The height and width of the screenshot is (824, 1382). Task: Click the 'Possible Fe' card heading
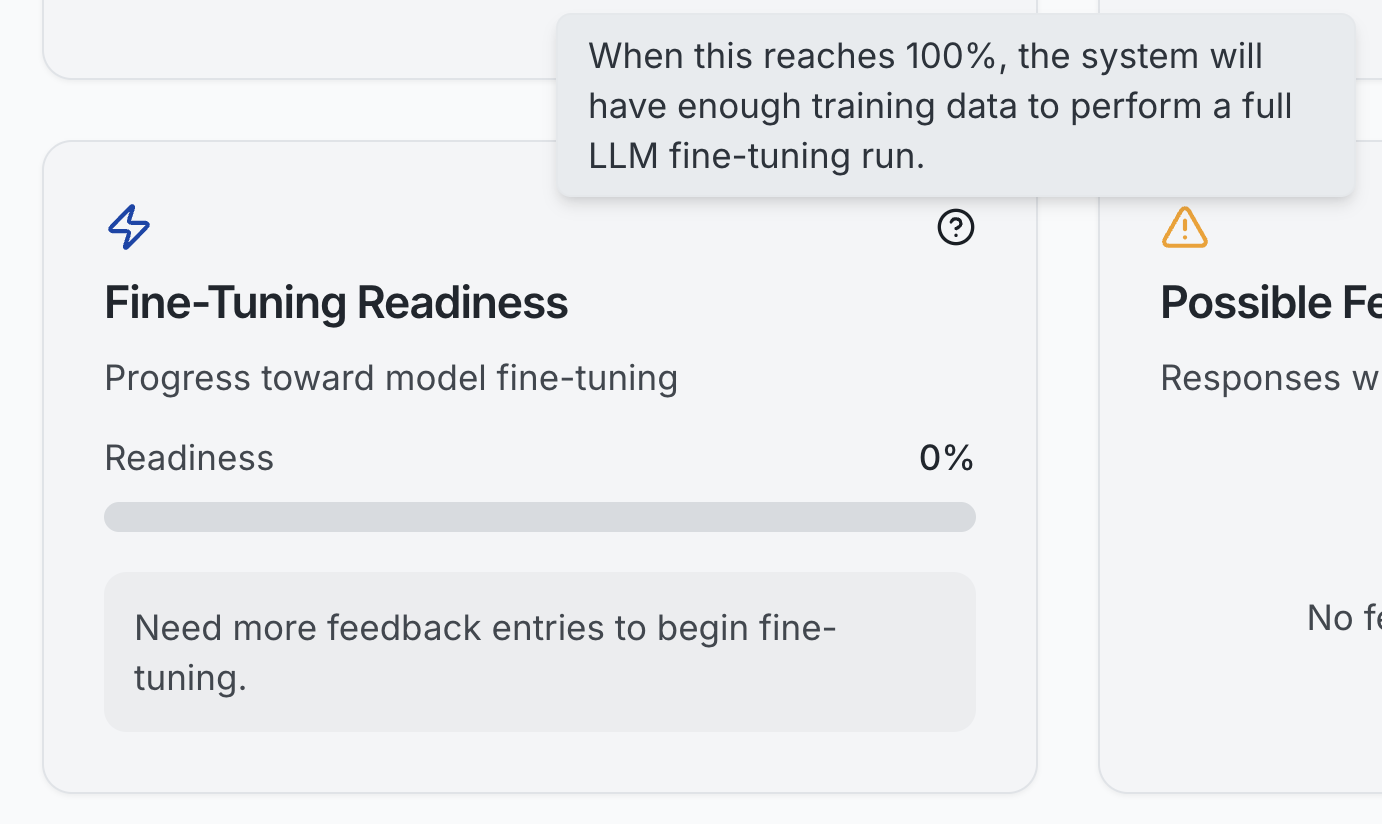(x=1271, y=302)
